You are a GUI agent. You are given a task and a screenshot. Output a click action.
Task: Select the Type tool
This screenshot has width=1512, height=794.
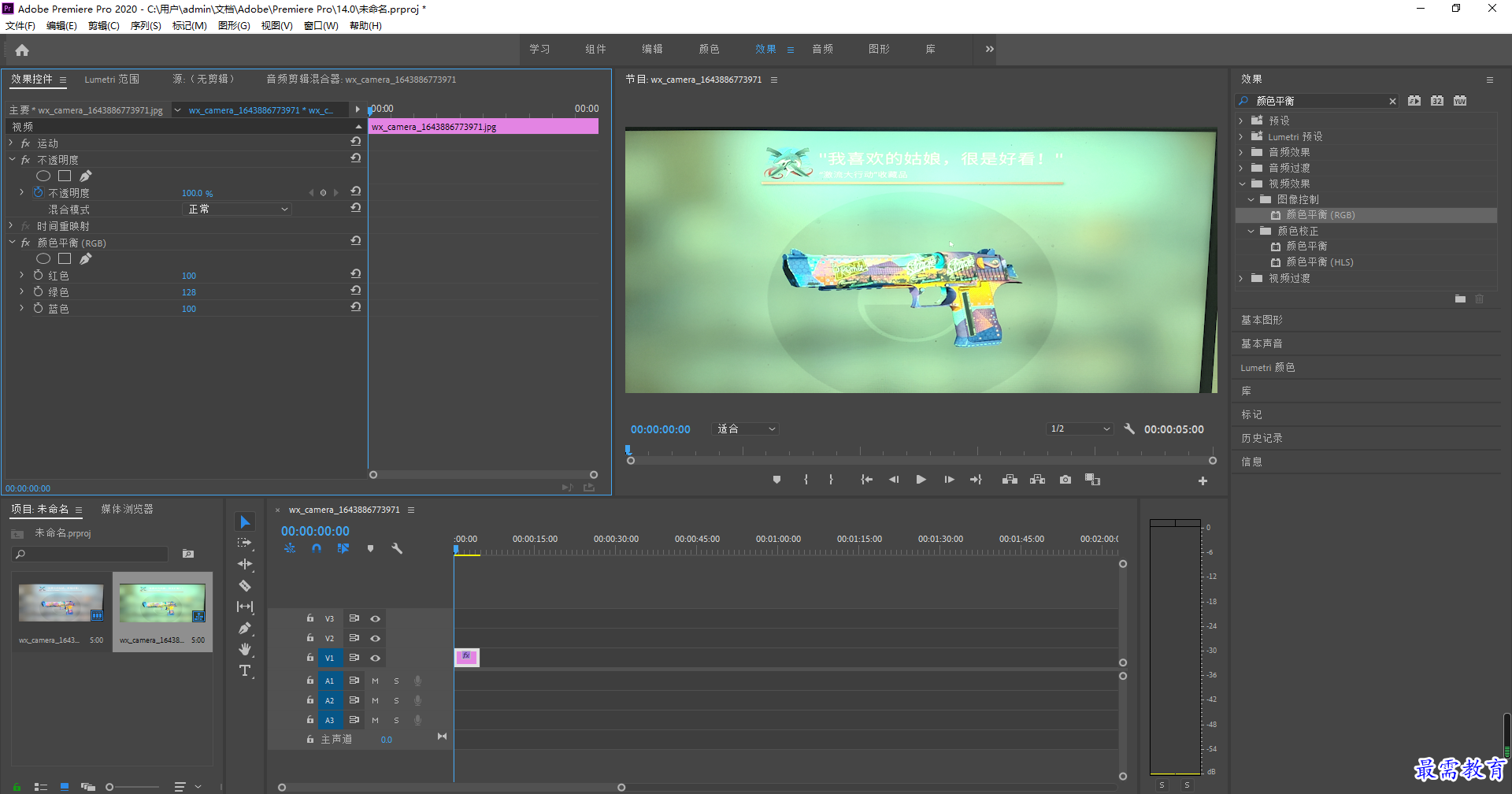245,670
